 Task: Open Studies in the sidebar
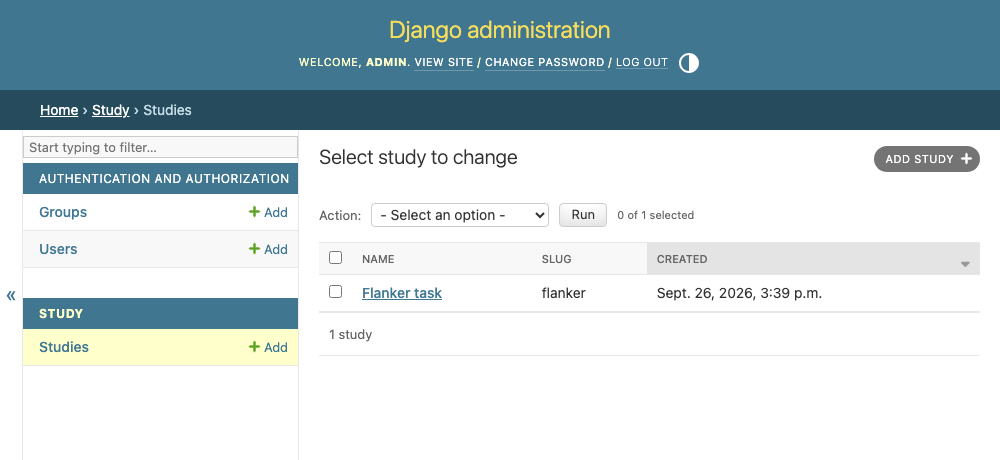point(64,347)
